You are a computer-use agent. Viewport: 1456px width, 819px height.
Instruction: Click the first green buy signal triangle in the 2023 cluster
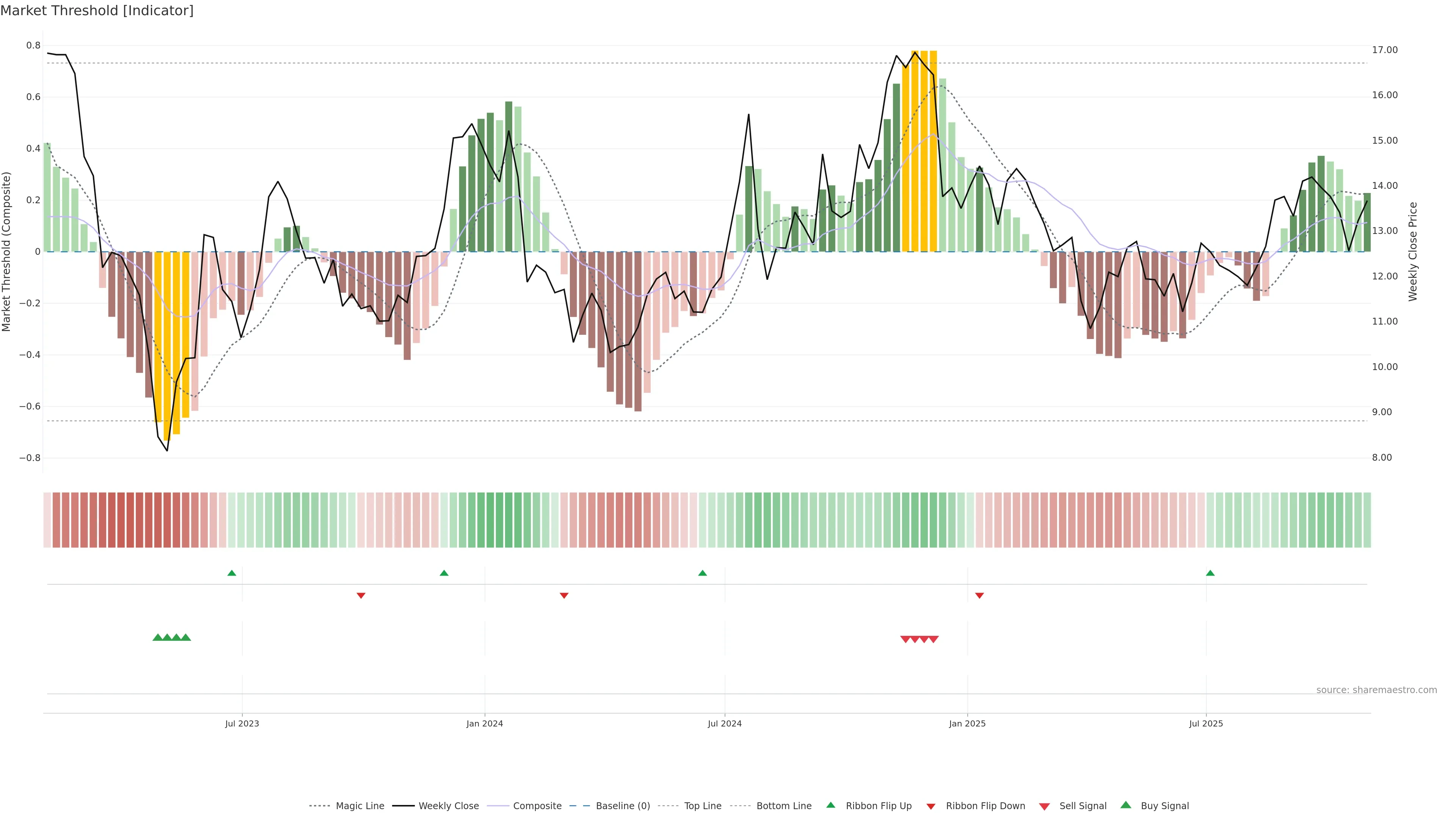(x=158, y=637)
